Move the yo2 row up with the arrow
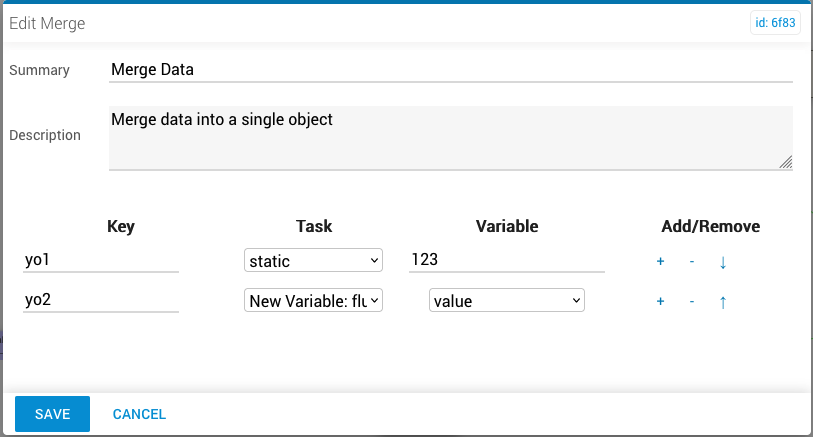The height and width of the screenshot is (437, 813). click(x=723, y=302)
